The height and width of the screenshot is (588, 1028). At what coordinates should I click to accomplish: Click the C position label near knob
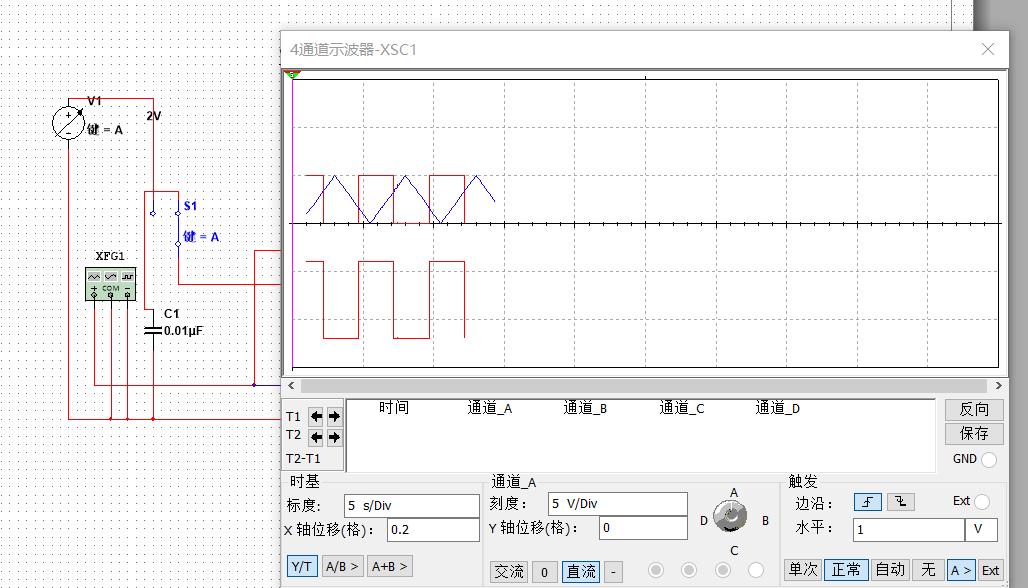click(734, 551)
